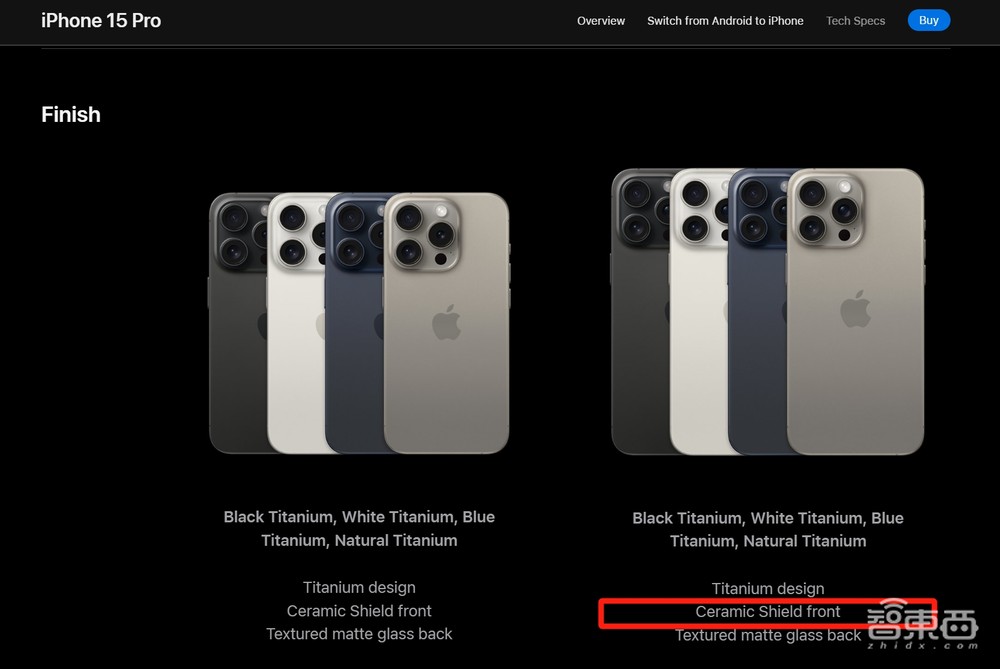The image size is (1000, 669).
Task: Click the camera module on the right Natural Titanium phone
Action: point(827,210)
